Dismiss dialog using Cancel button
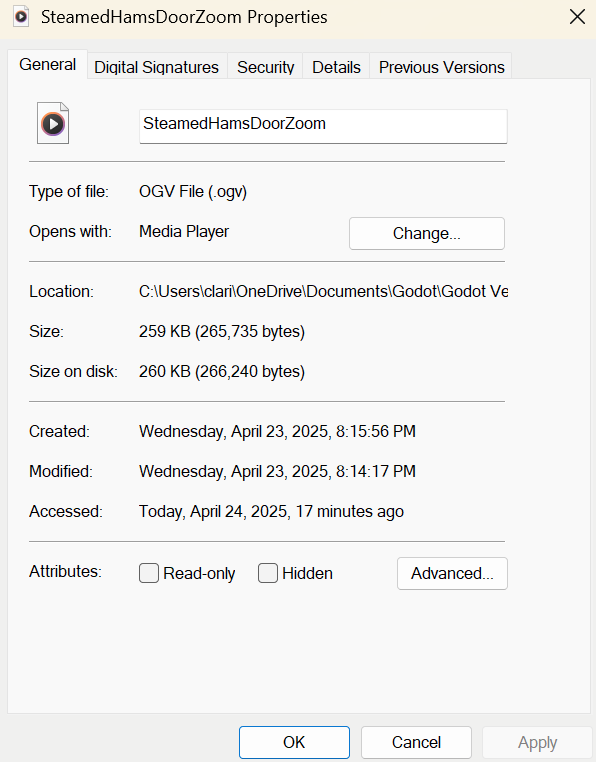 pyautogui.click(x=416, y=742)
